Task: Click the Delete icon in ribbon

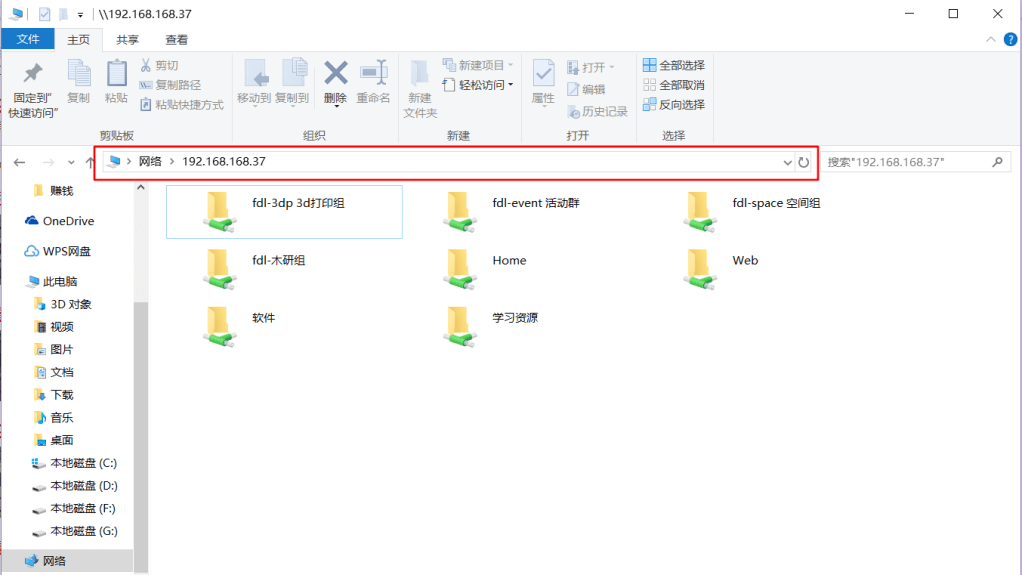Action: [335, 75]
